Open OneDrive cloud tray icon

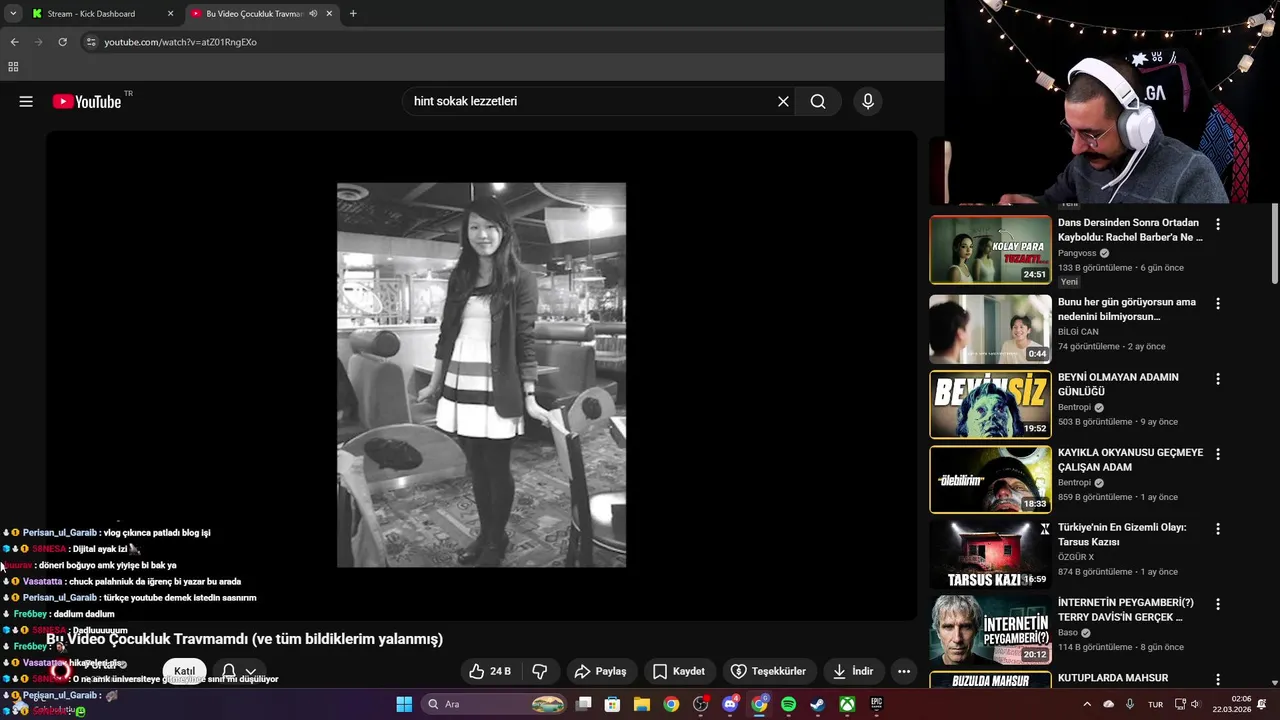1108,704
